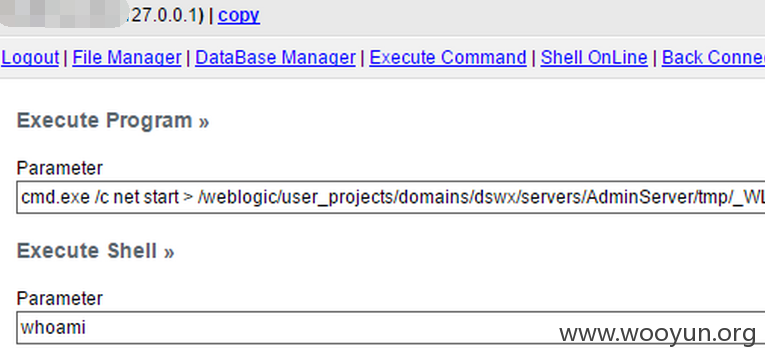Open the Back Connect link
The image size is (765, 362).
713,58
